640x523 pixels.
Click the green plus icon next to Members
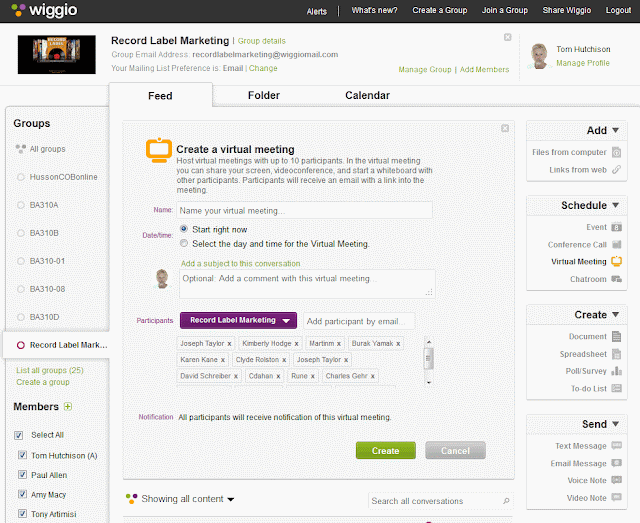tap(68, 407)
